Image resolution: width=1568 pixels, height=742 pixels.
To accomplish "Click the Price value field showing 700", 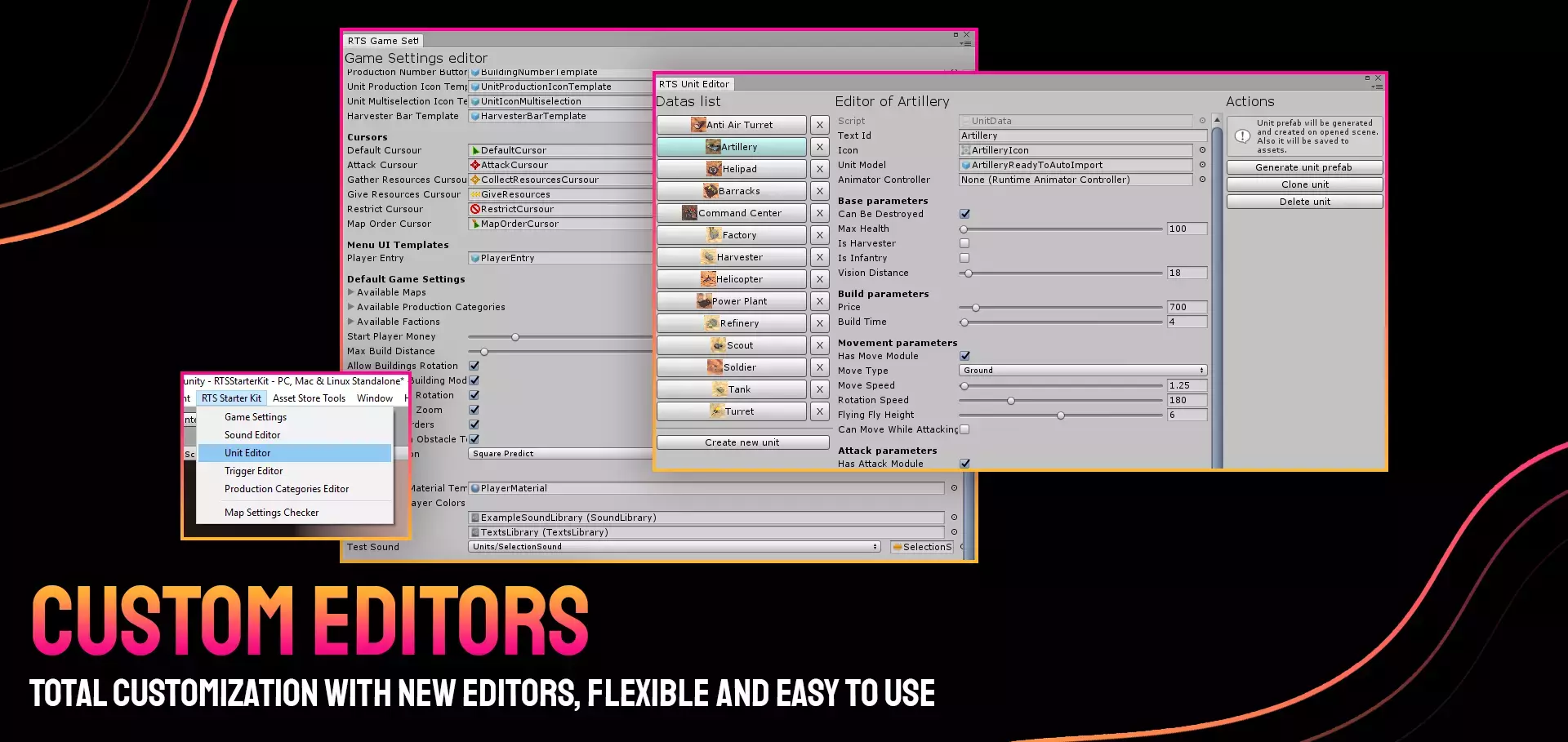I will [x=1187, y=307].
